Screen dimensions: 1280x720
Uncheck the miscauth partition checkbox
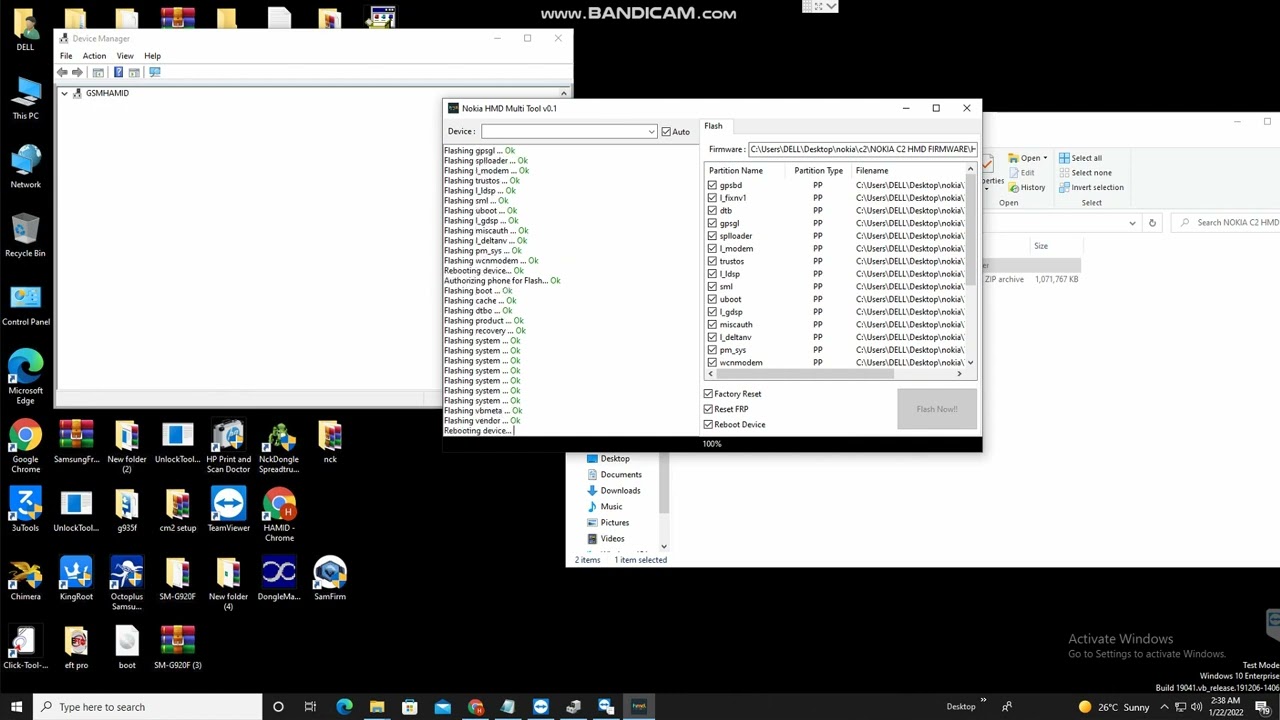(712, 324)
